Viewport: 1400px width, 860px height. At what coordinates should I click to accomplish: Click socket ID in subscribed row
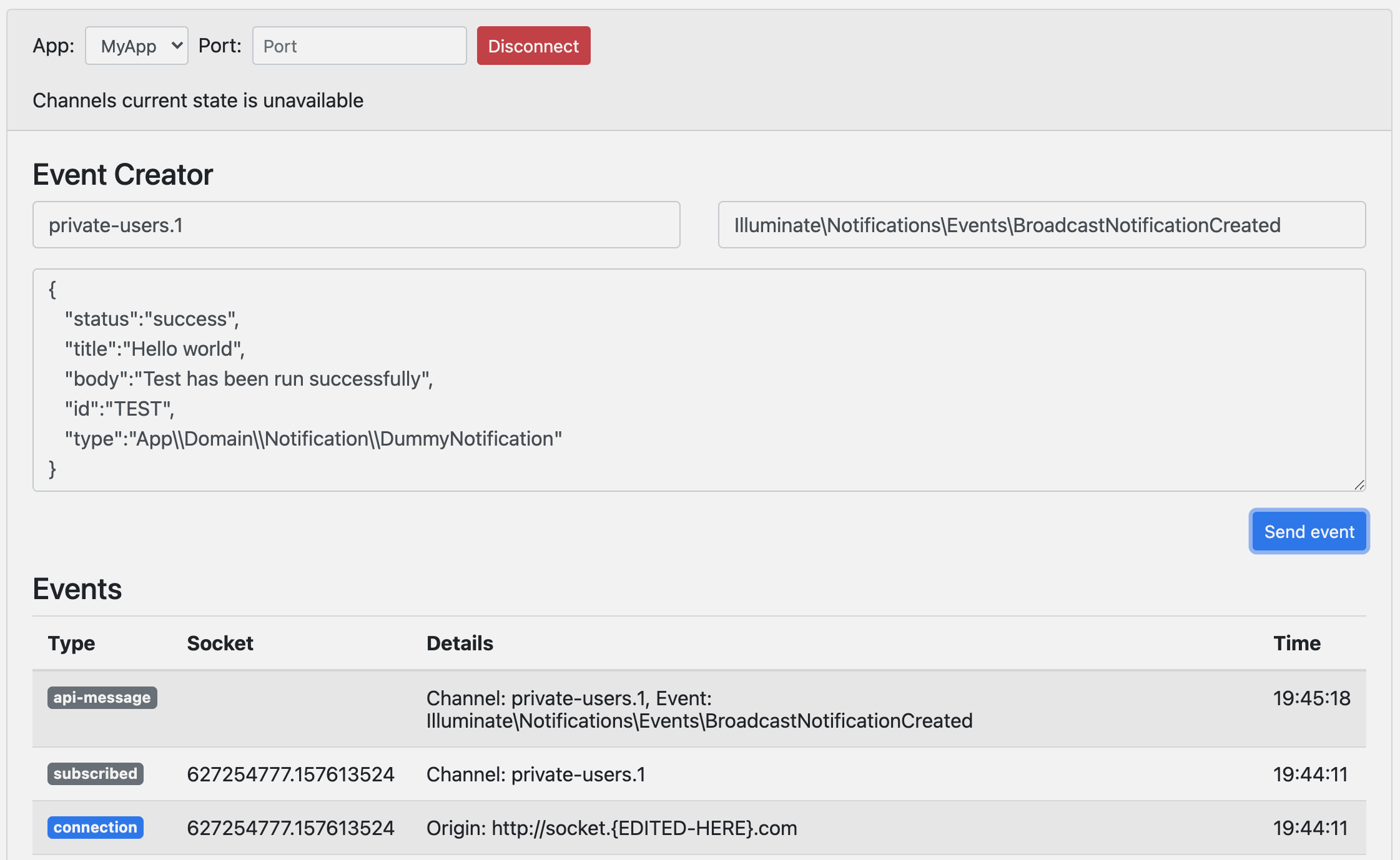coord(290,774)
